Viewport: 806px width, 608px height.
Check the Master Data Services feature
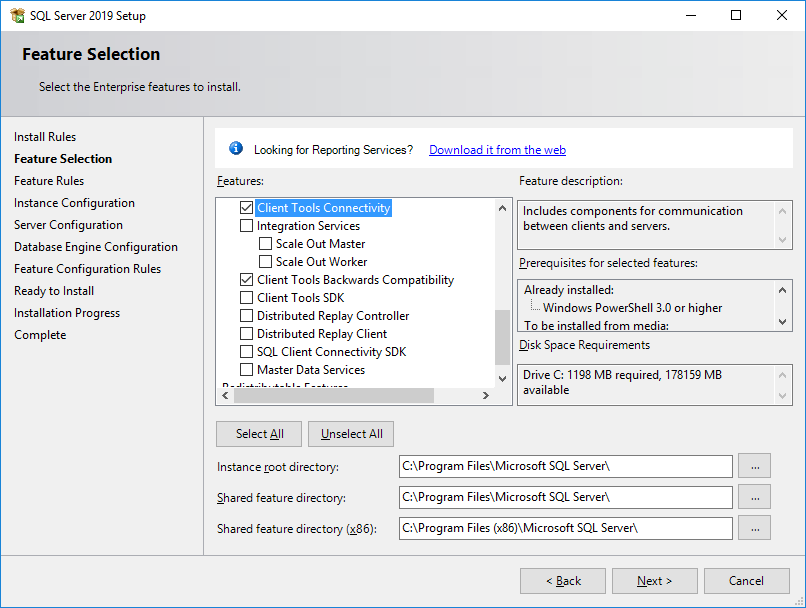click(x=247, y=370)
